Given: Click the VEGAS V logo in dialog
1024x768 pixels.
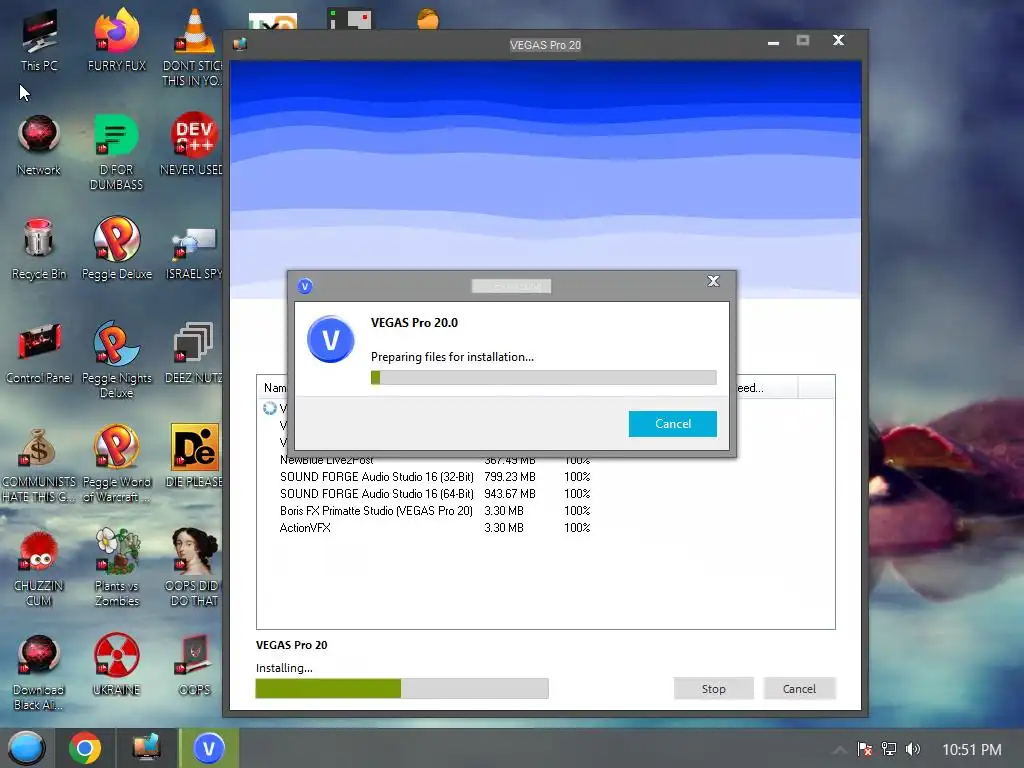Looking at the screenshot, I should [331, 340].
